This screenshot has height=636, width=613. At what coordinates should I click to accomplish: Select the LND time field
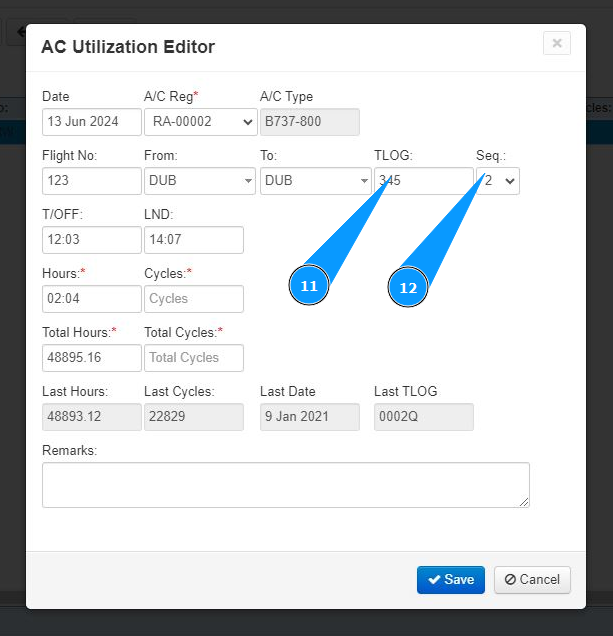193,240
